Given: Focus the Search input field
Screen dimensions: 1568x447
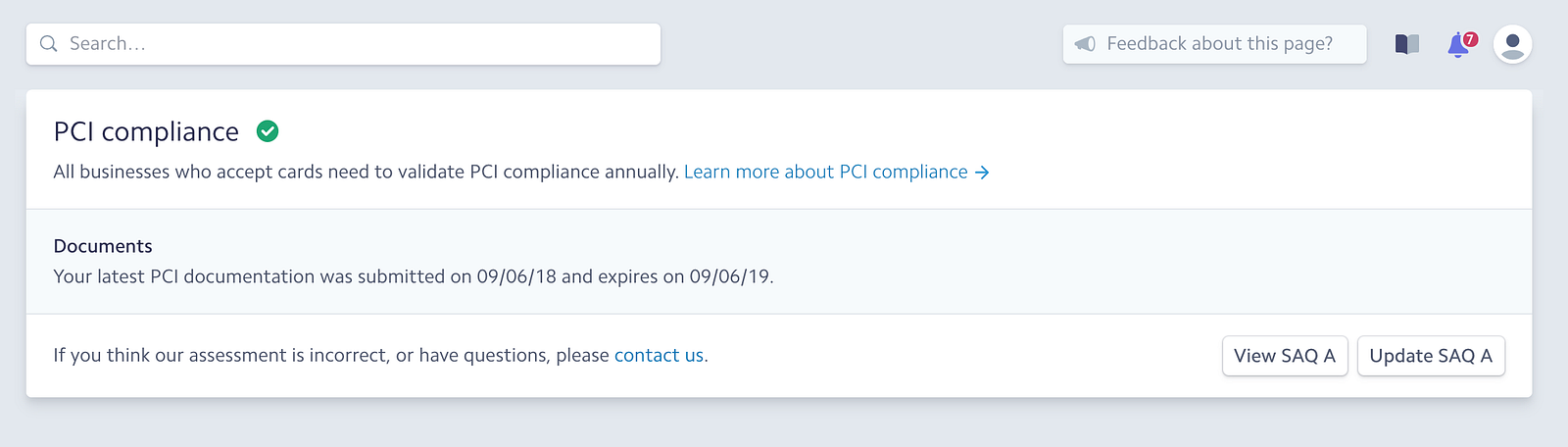Looking at the screenshot, I should tap(343, 44).
